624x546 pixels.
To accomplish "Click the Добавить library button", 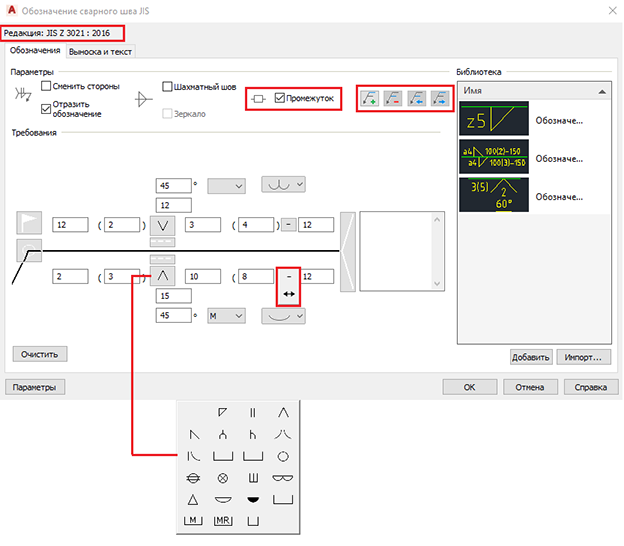I will tap(531, 357).
